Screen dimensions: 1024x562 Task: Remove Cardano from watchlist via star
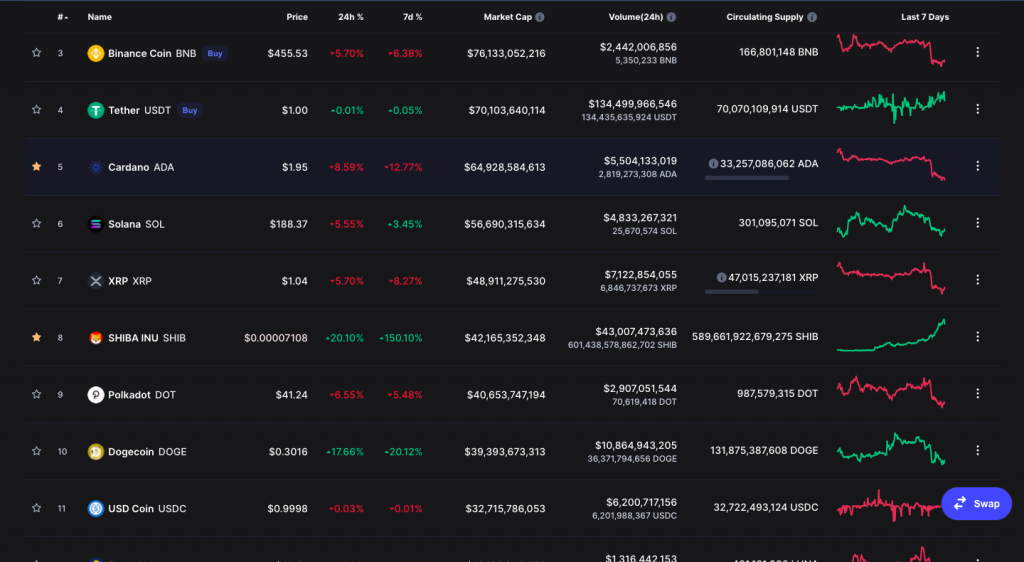click(x=37, y=166)
